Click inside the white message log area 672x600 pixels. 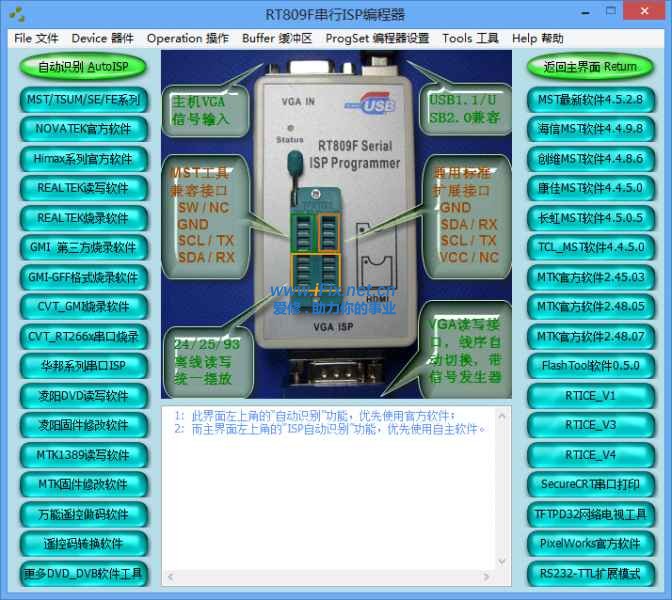click(336, 500)
